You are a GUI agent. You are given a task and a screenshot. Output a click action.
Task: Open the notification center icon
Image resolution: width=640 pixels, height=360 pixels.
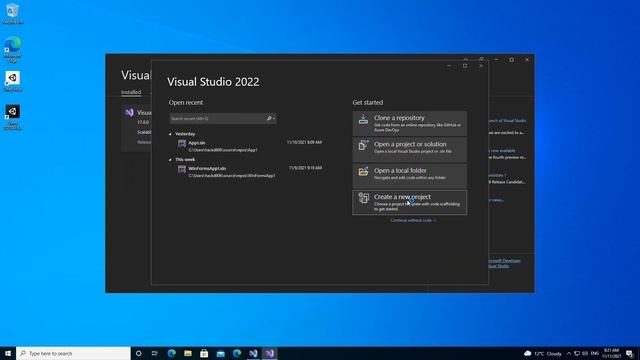pyautogui.click(x=629, y=353)
